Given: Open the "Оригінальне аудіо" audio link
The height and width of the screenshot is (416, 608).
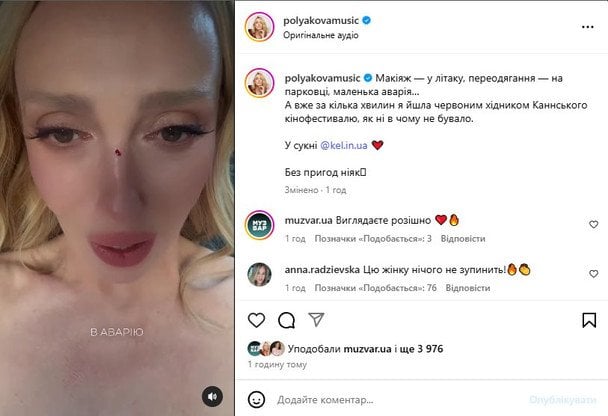Looking at the screenshot, I should 321,35.
